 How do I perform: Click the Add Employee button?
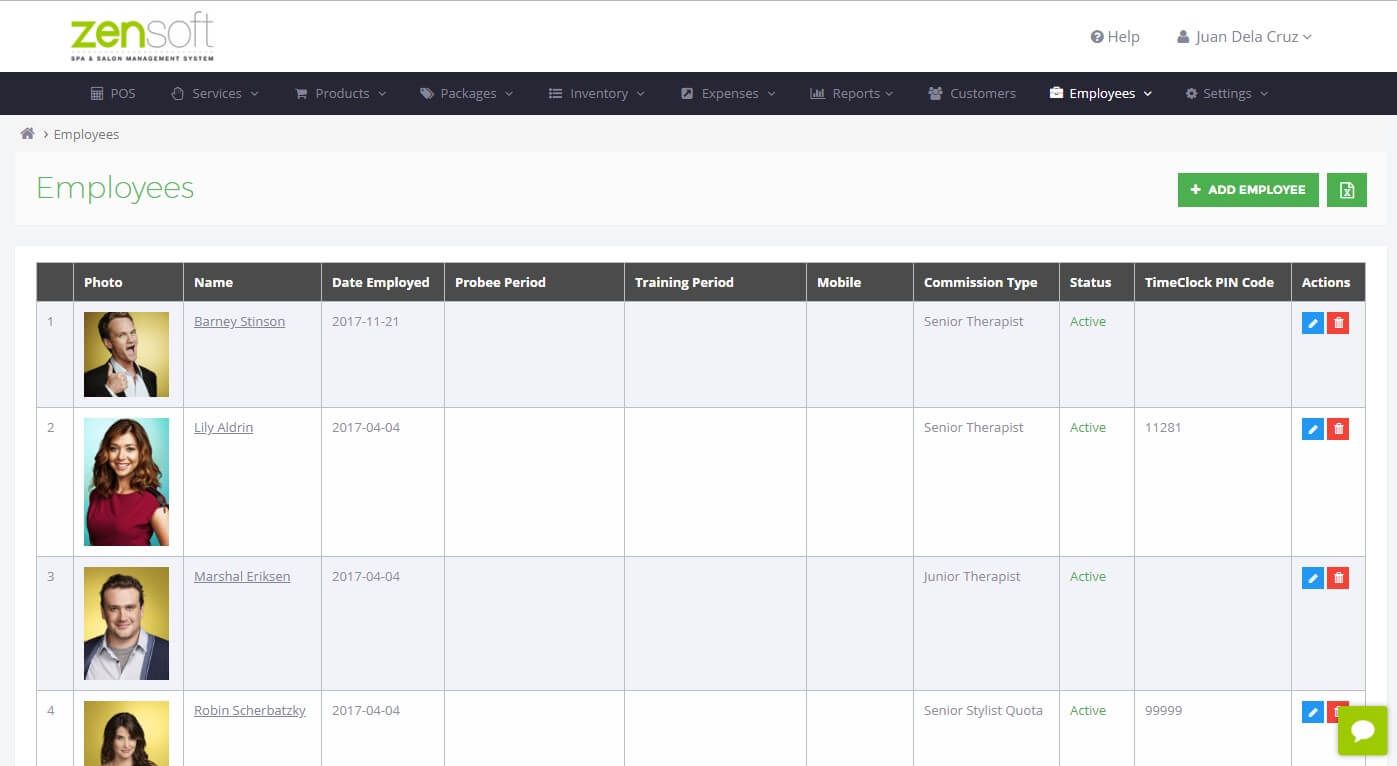pos(1248,190)
